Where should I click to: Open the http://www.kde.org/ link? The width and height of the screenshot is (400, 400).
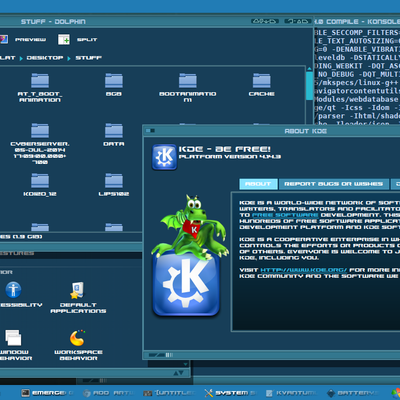pyautogui.click(x=304, y=270)
